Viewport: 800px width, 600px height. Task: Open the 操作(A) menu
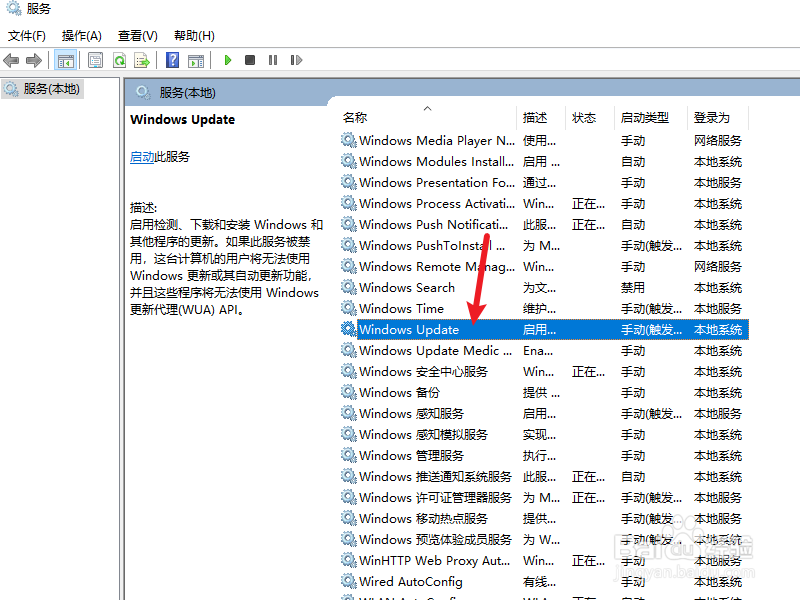pyautogui.click(x=80, y=35)
